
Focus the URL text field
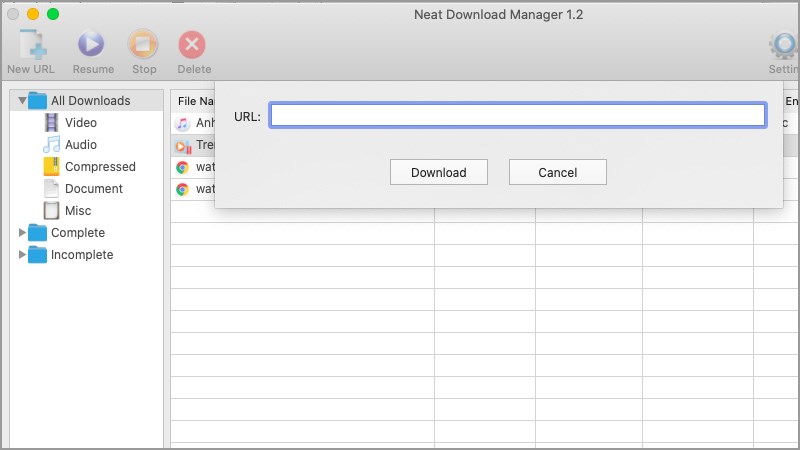coord(517,116)
